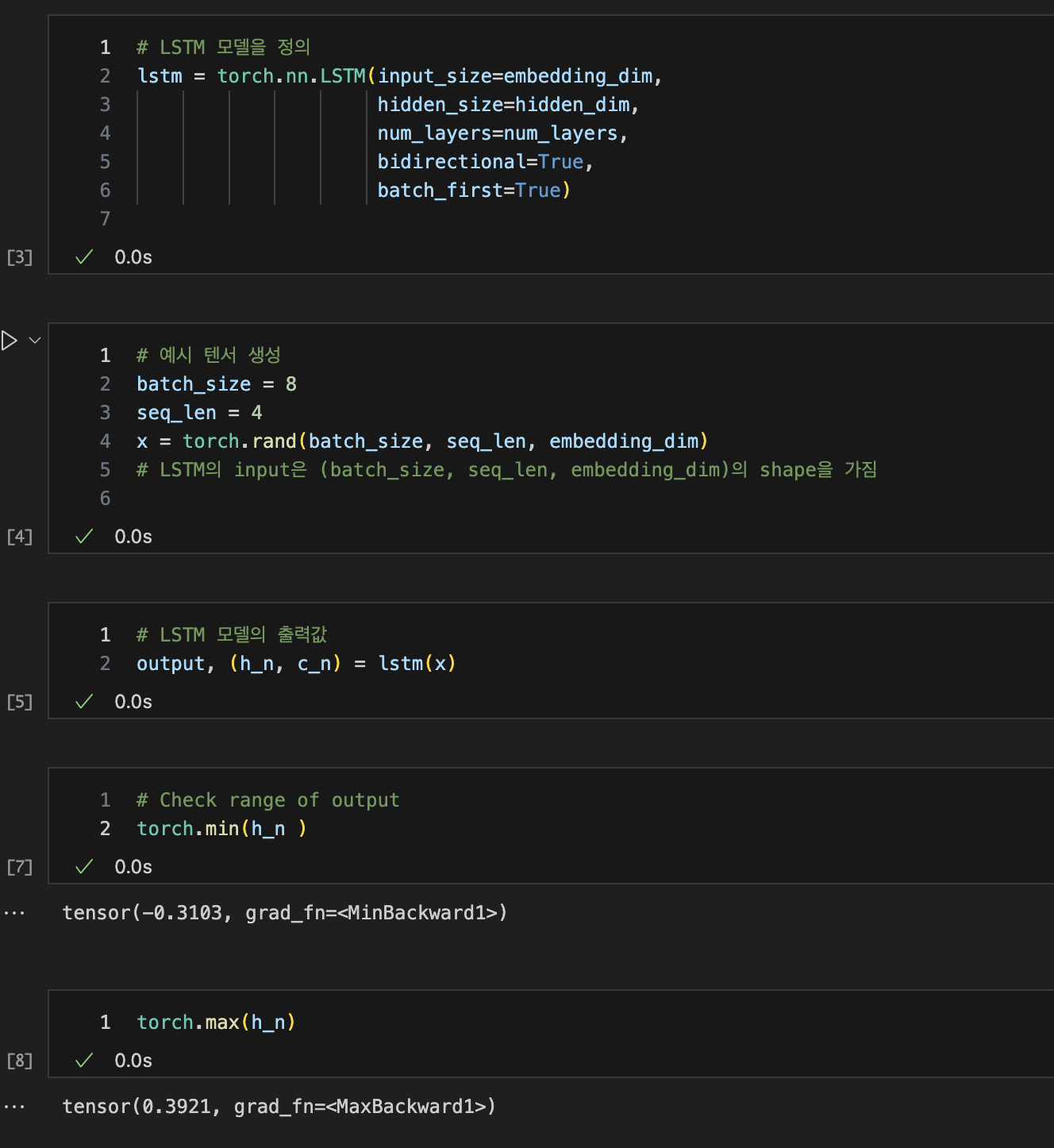Screen dimensions: 1054x1148
Task: Click 0.0s execution time of cell [3]
Action: coord(133,257)
